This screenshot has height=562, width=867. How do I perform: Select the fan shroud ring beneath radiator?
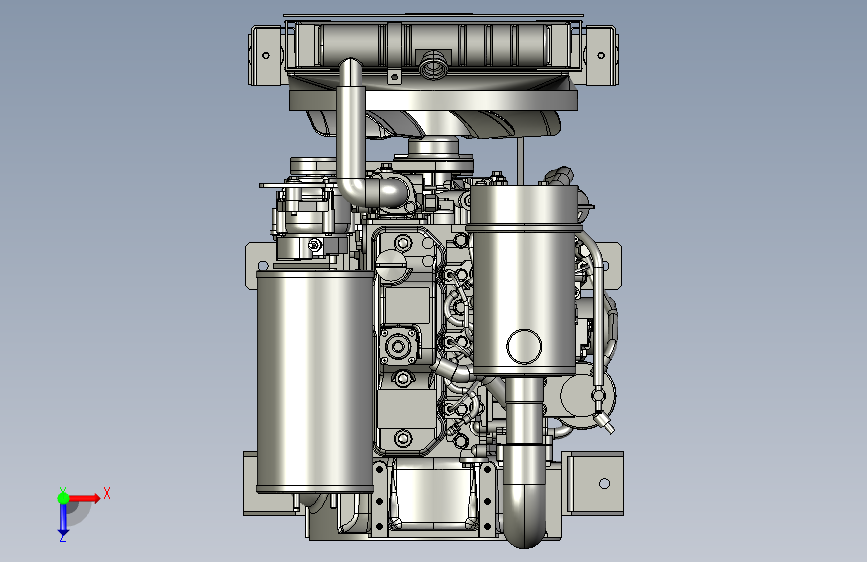(x=433, y=100)
